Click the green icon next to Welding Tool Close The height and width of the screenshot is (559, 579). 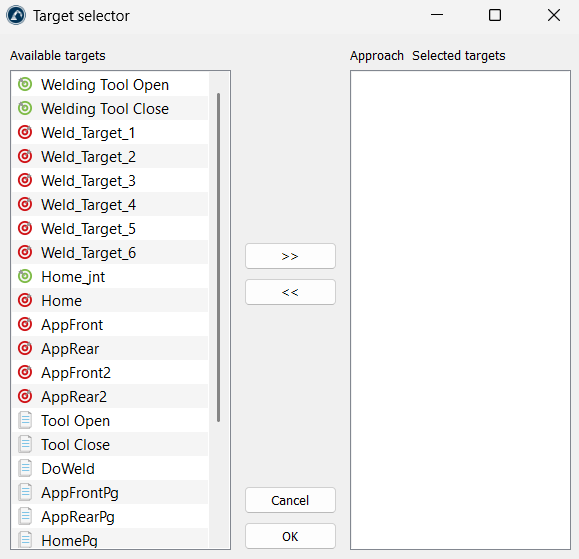click(x=25, y=108)
